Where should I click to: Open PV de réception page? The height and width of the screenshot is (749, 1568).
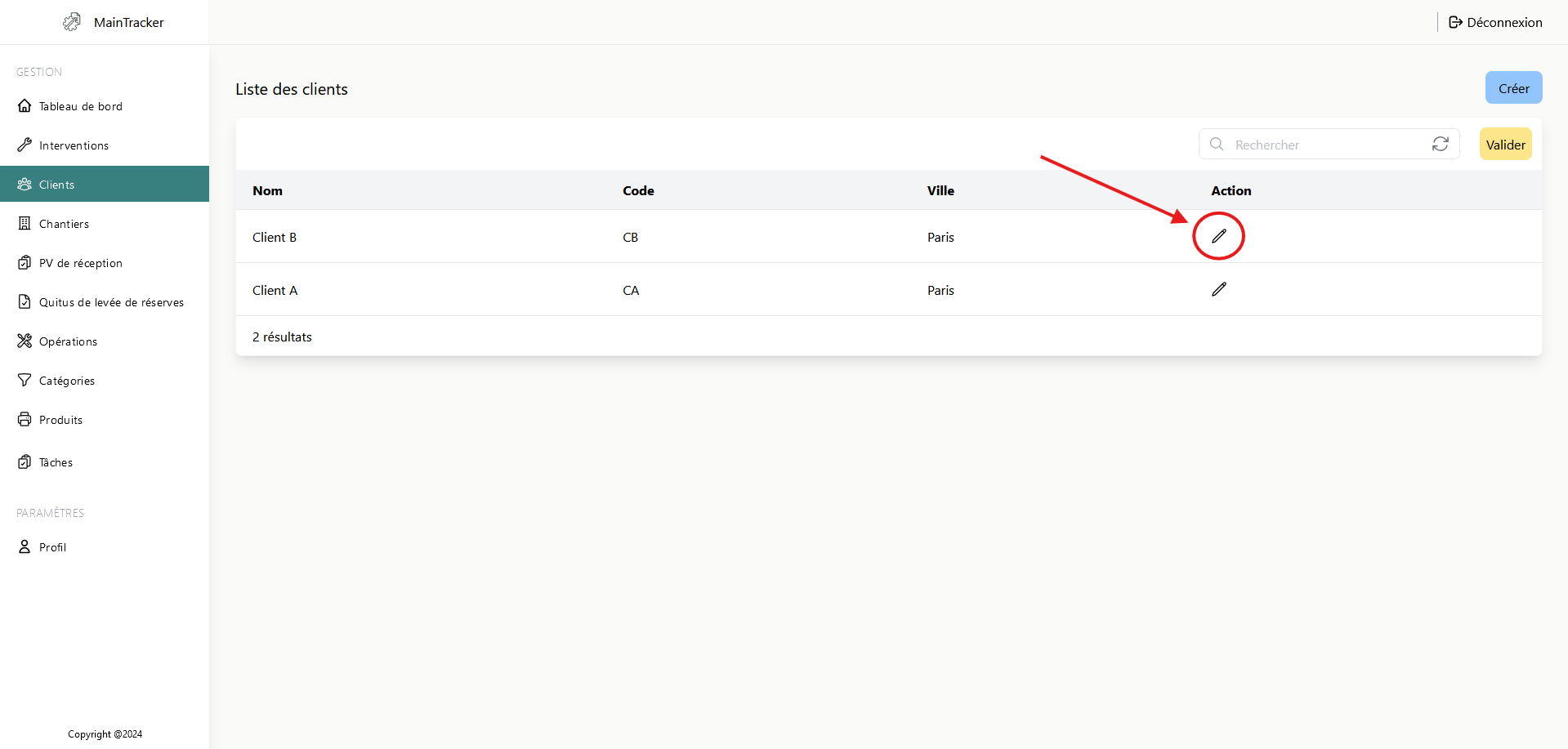point(80,263)
